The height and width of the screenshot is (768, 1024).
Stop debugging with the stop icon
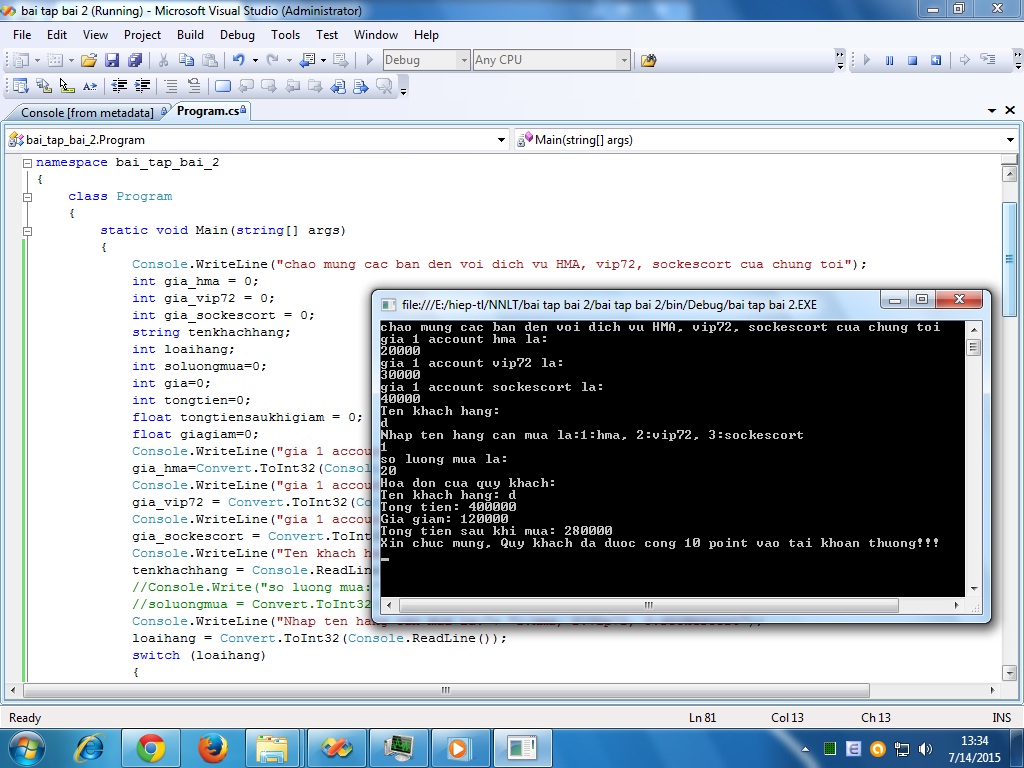912,60
